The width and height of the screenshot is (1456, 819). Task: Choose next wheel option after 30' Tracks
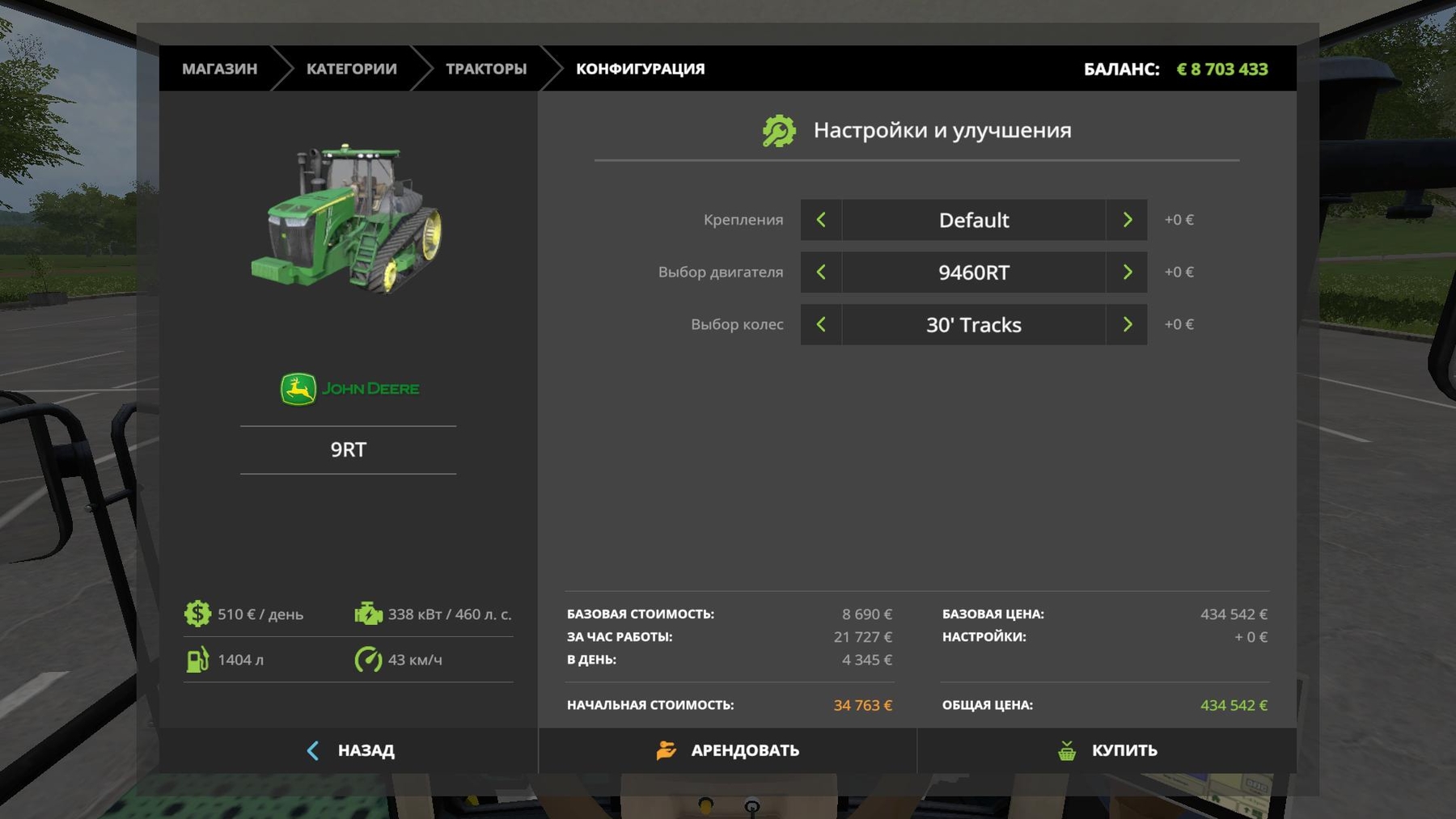click(x=1127, y=325)
